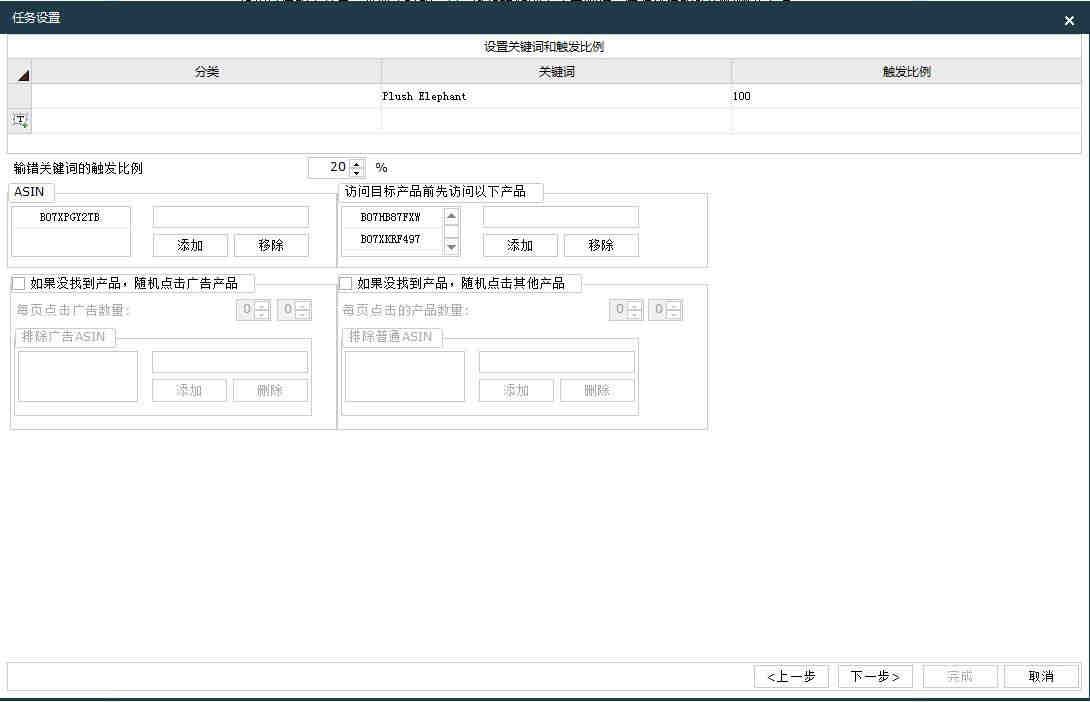Enable random click on other products checkbox
This screenshot has width=1090, height=702.
345,284
